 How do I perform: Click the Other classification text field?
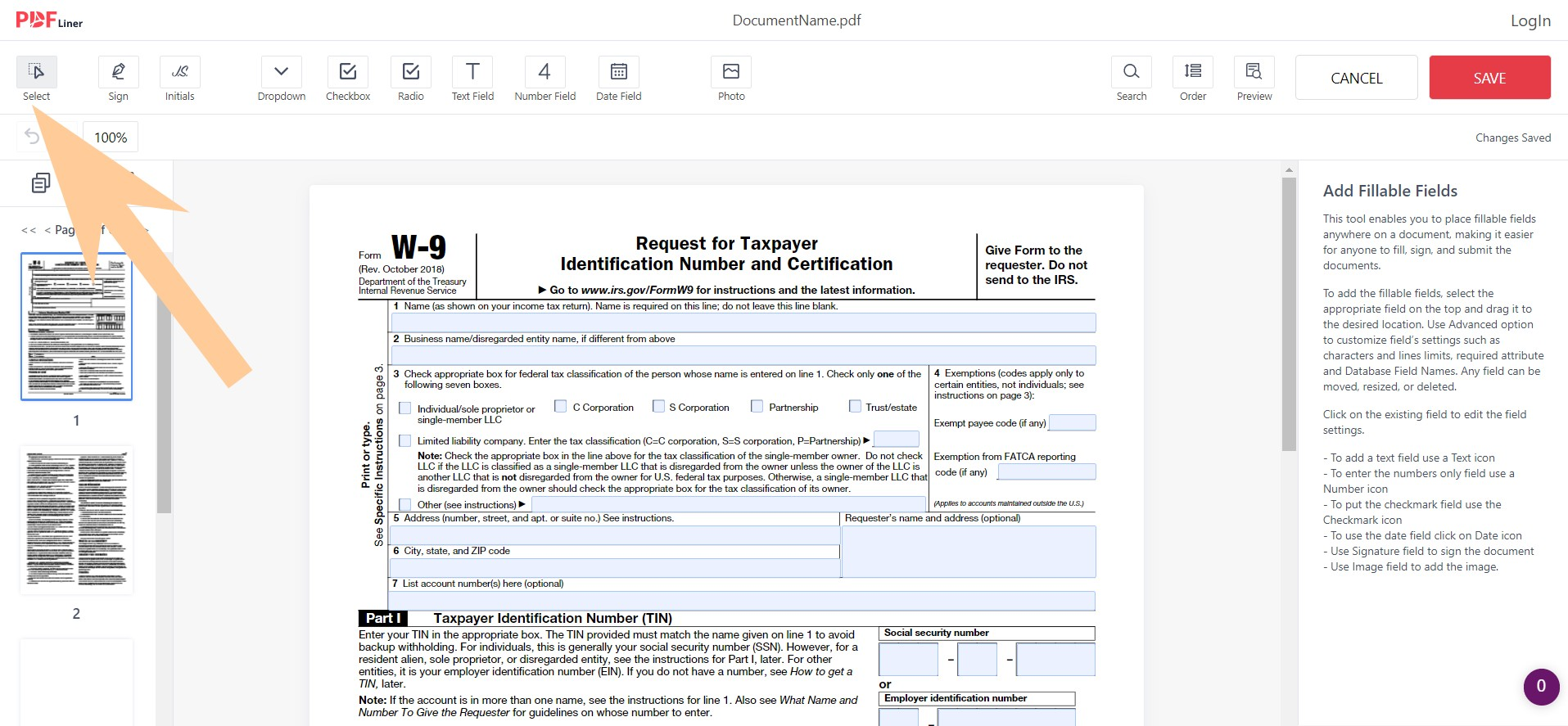click(728, 504)
